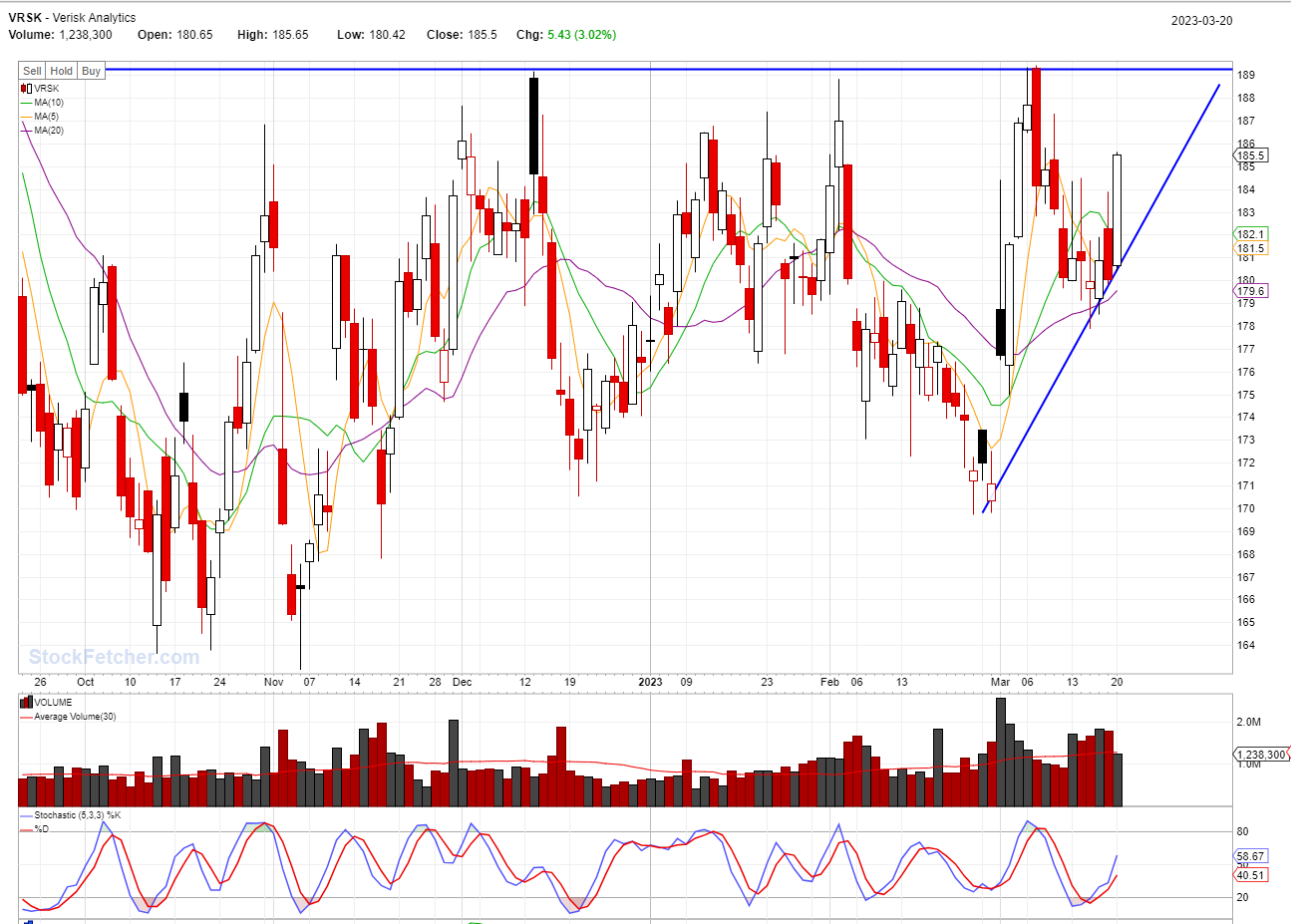Click the 164 price axis label
The width and height of the screenshot is (1291, 924).
pos(1246,645)
